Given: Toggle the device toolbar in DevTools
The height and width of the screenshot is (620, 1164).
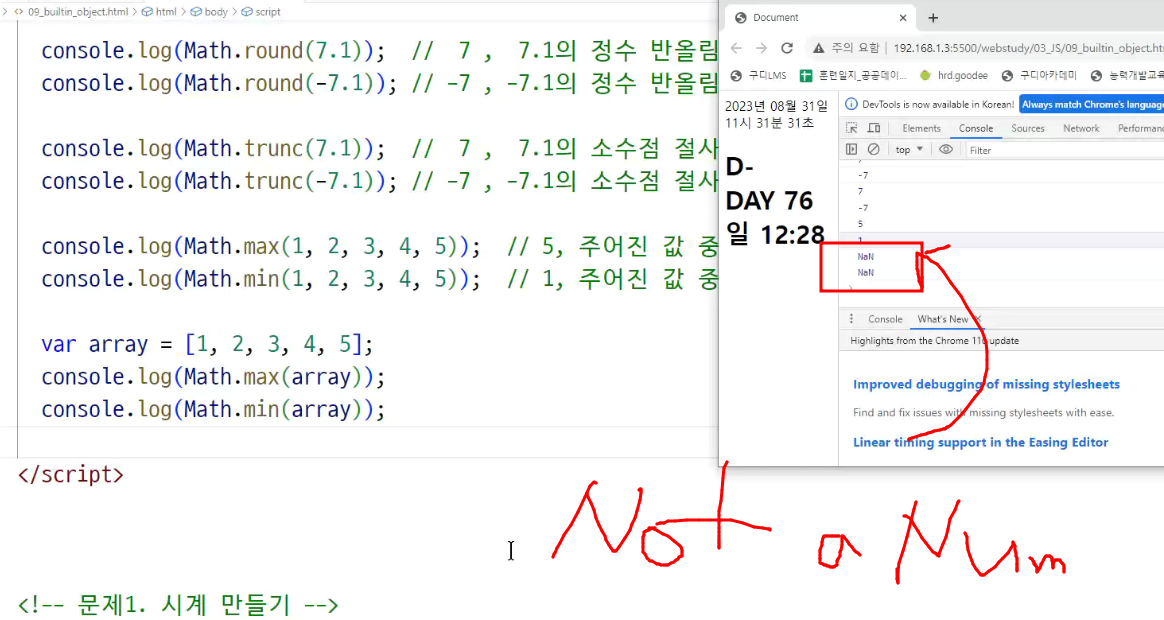Looking at the screenshot, I should pyautogui.click(x=874, y=128).
